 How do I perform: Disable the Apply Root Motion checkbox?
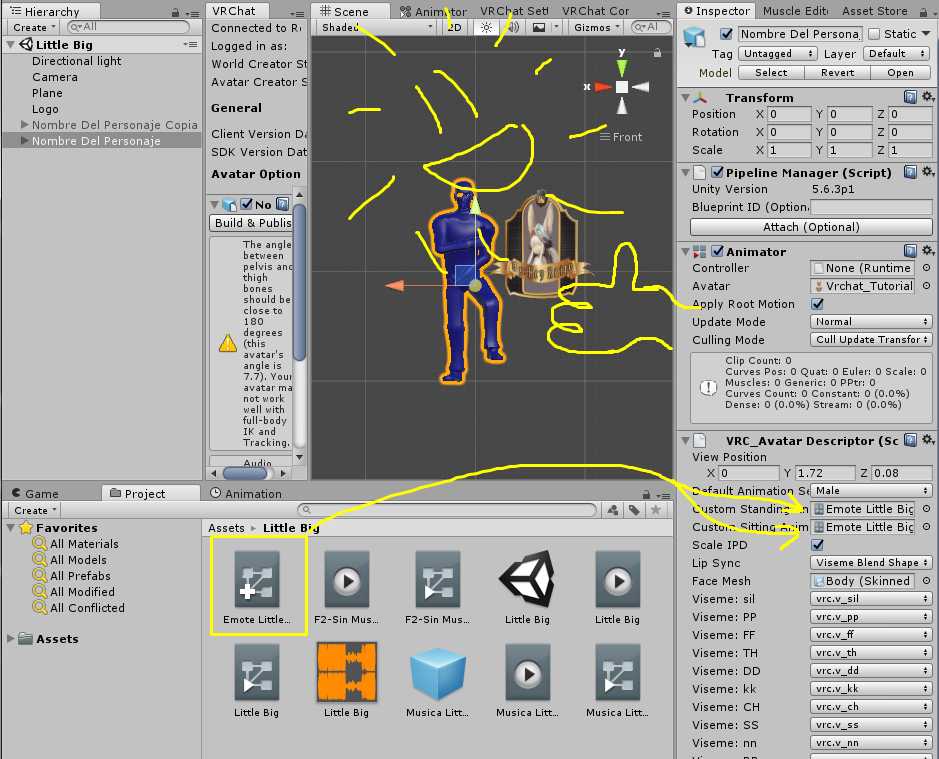click(x=818, y=304)
